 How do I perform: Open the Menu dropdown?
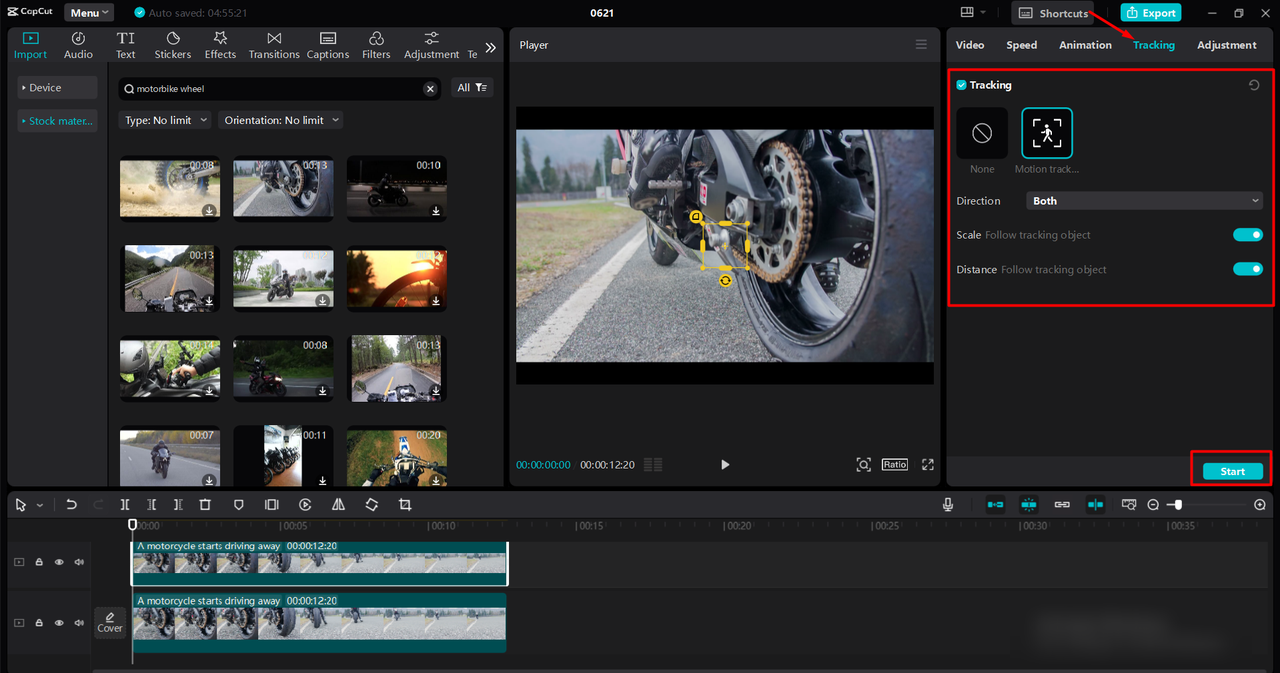[x=90, y=13]
